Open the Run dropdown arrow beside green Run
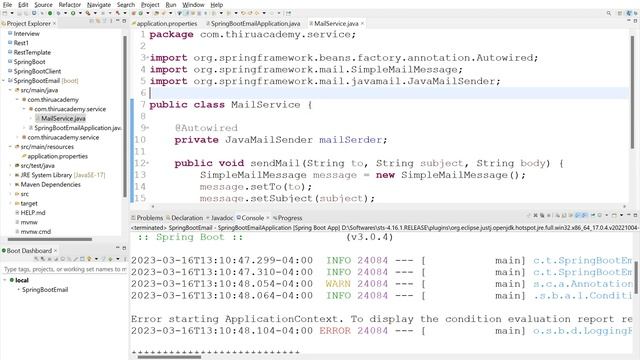The height and width of the screenshot is (360, 640). coord(80,13)
